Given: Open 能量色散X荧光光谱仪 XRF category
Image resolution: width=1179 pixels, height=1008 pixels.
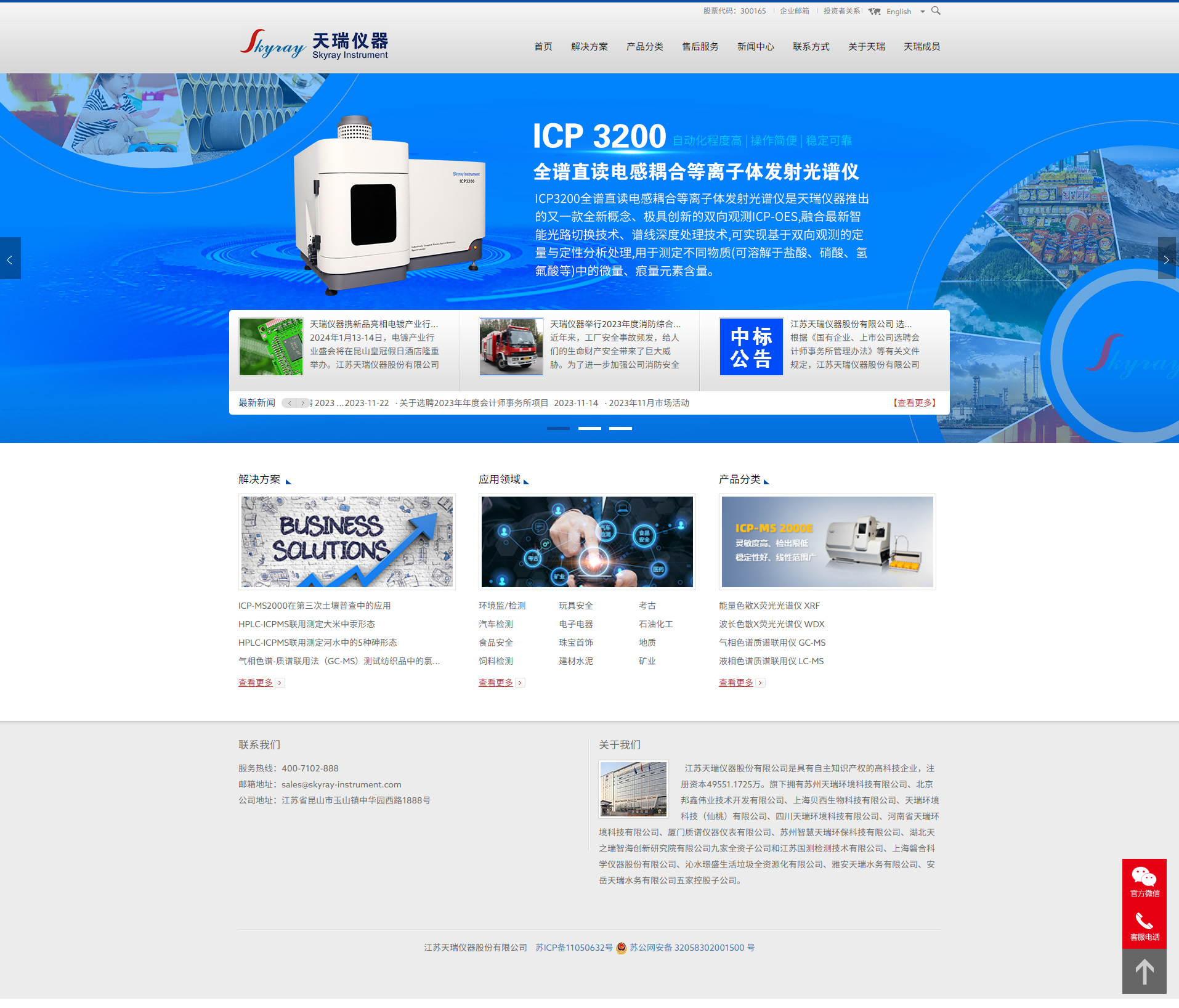Looking at the screenshot, I should (x=769, y=606).
